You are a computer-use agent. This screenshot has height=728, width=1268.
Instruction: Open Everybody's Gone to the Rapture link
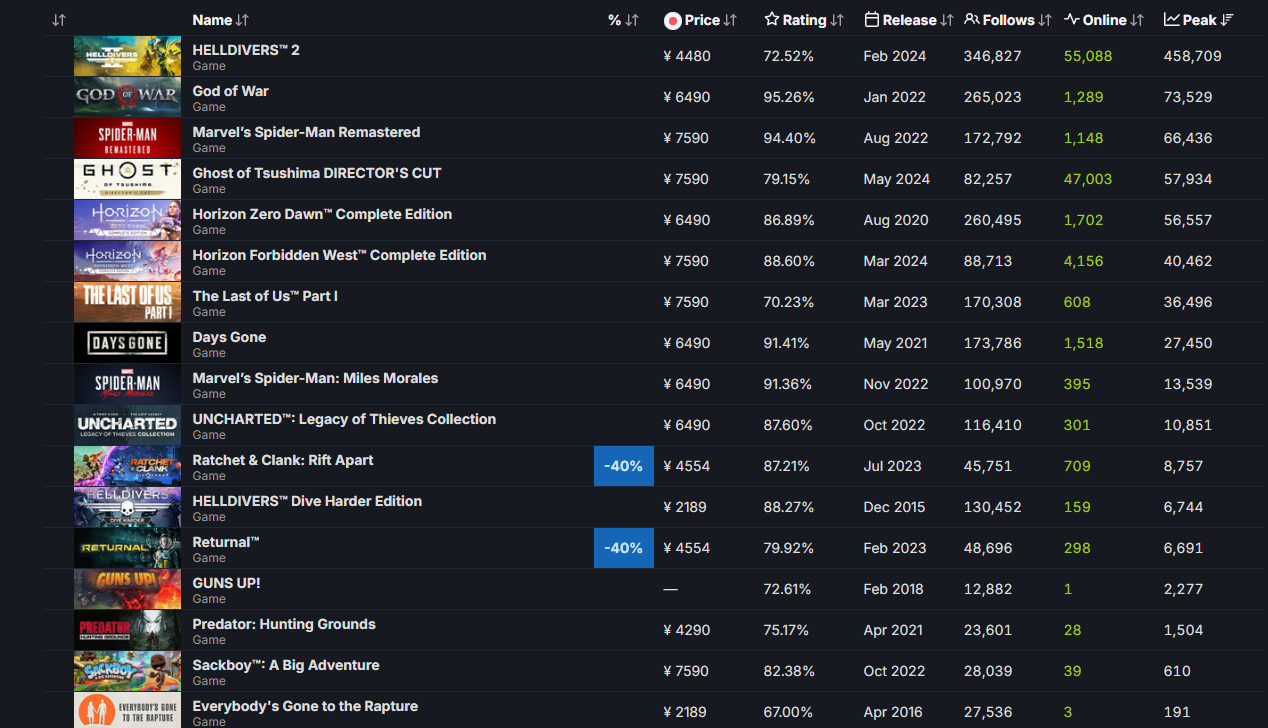coord(305,706)
